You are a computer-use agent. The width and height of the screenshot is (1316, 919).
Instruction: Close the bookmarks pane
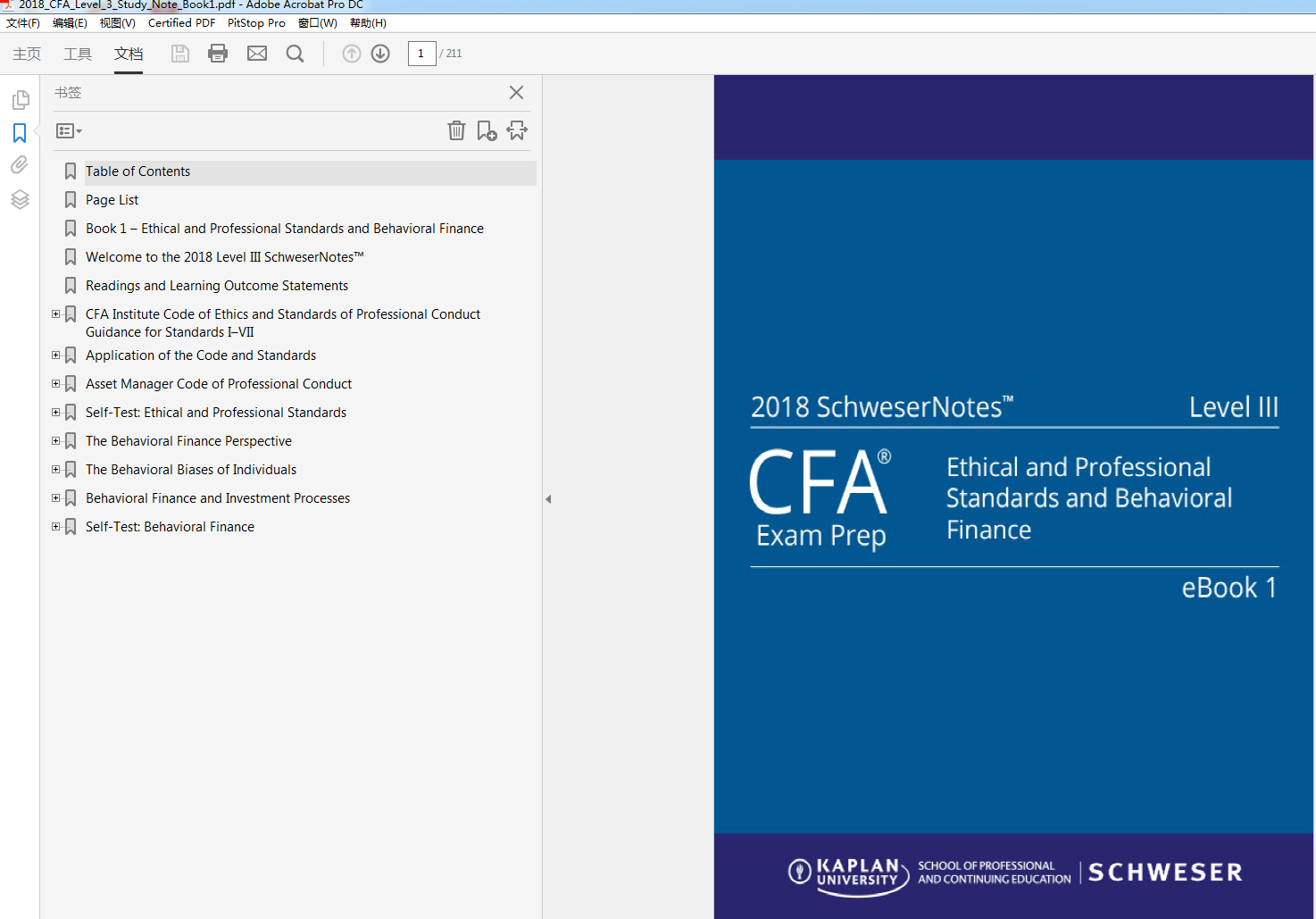pyautogui.click(x=516, y=93)
